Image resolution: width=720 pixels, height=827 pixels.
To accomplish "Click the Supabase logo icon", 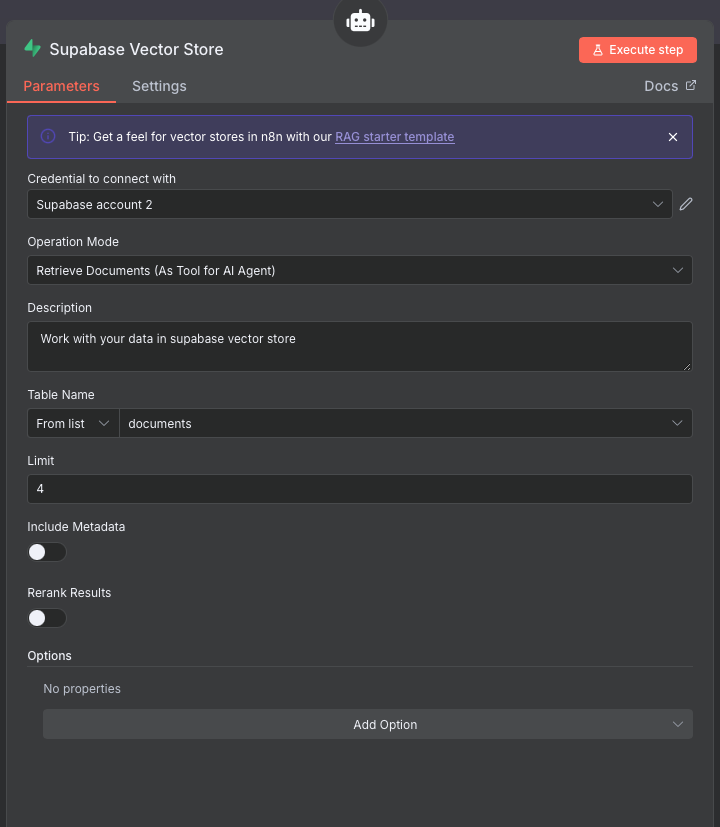I will [x=33, y=48].
